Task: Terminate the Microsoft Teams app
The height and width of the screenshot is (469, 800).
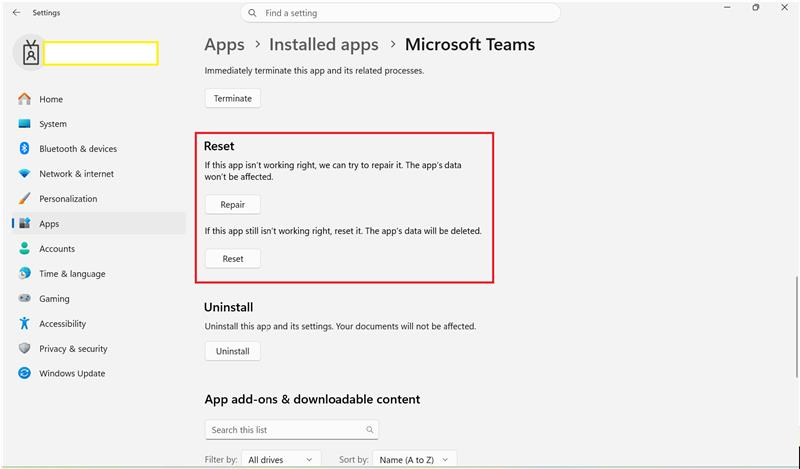Action: (233, 98)
